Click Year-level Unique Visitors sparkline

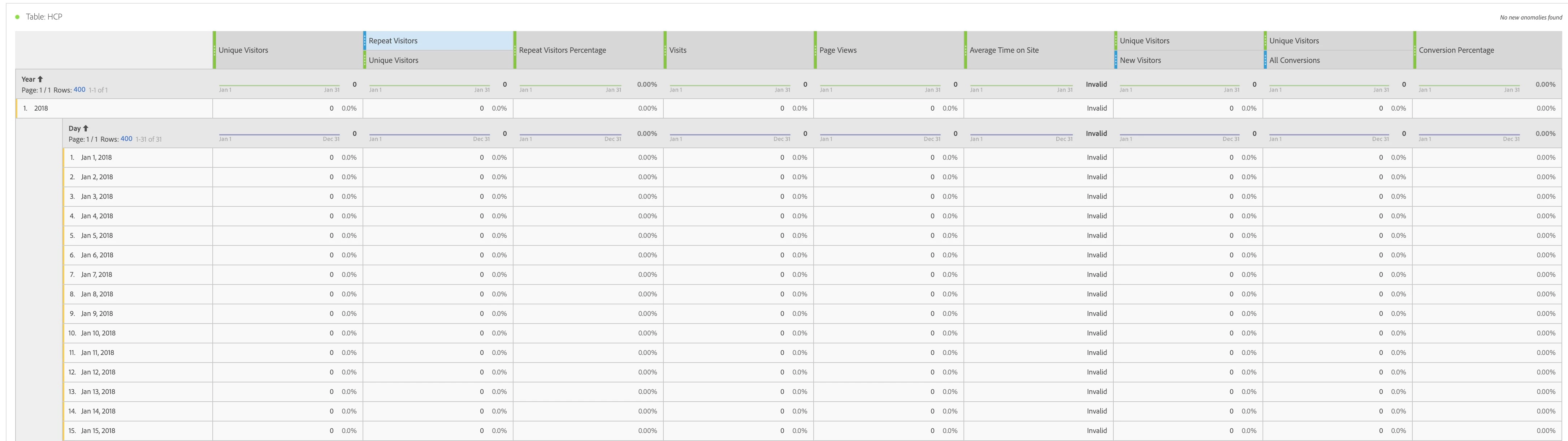point(279,86)
